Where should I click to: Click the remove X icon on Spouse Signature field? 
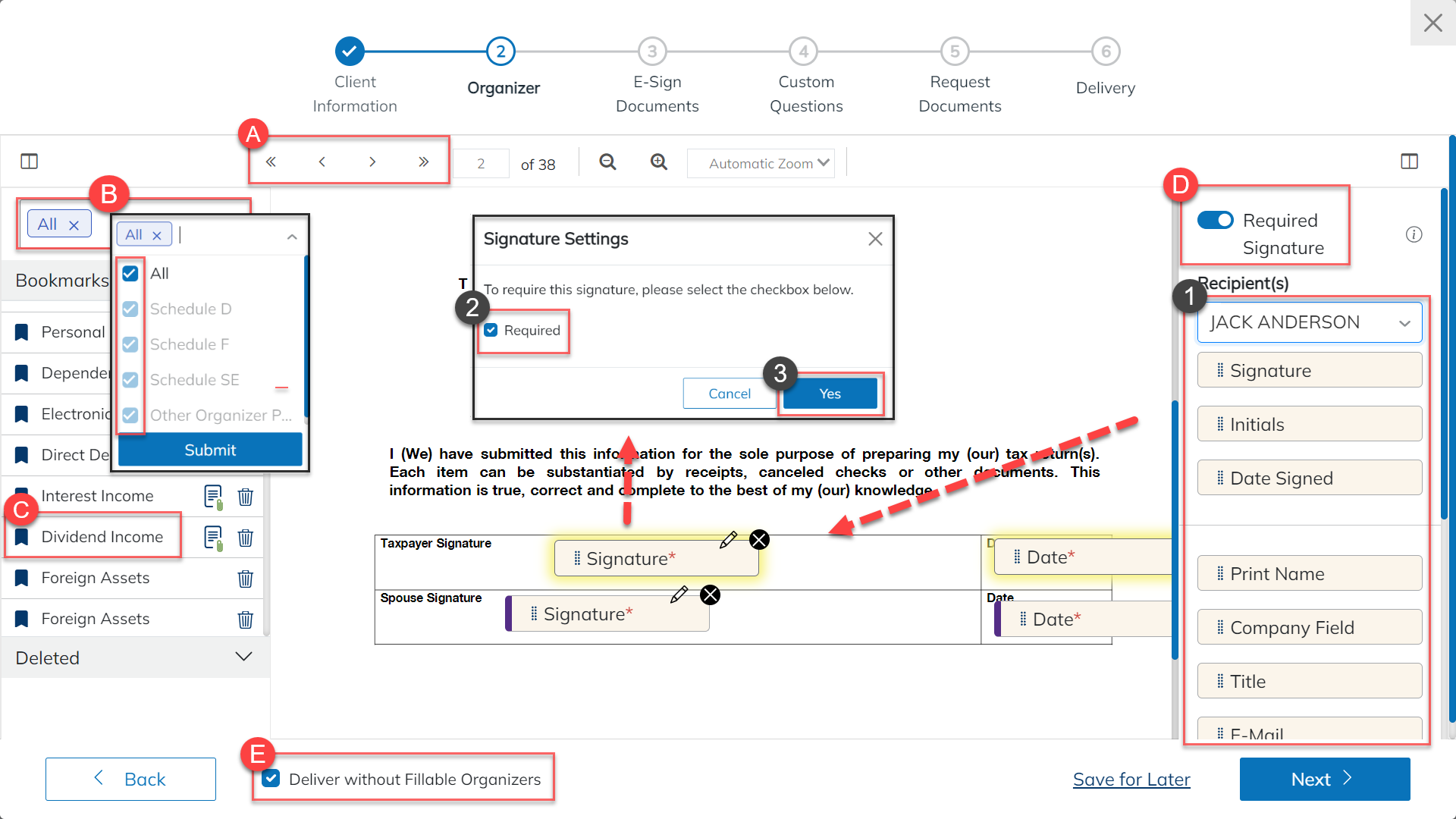coord(710,595)
